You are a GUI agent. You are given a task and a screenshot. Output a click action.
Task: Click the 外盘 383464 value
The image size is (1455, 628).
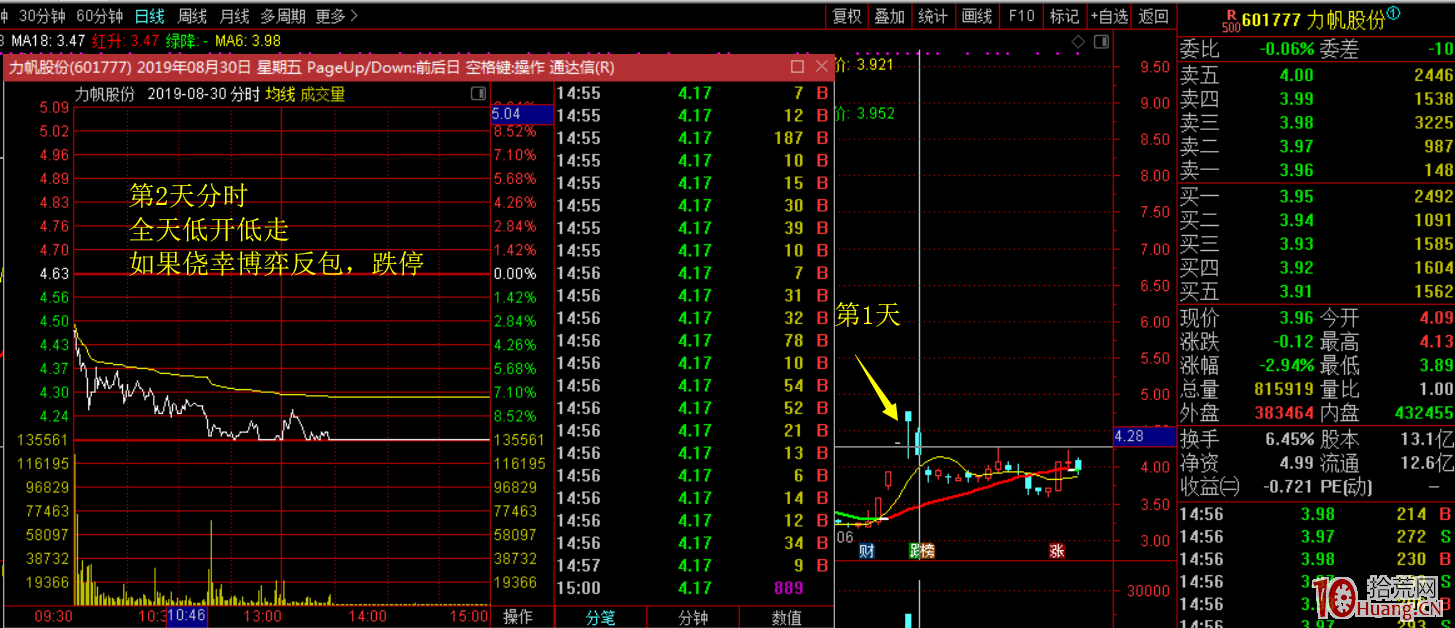tap(1285, 413)
